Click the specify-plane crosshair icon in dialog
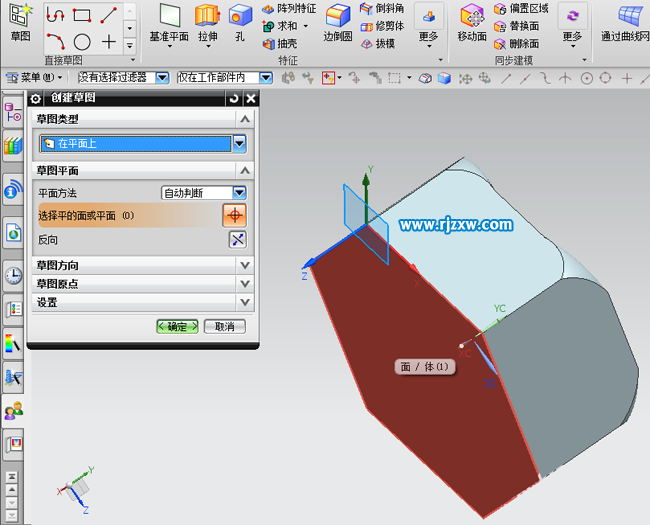 (x=234, y=215)
